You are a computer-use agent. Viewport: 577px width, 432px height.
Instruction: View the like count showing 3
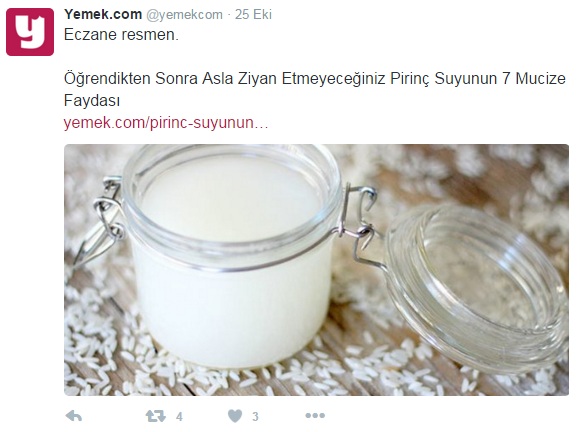[x=255, y=417]
